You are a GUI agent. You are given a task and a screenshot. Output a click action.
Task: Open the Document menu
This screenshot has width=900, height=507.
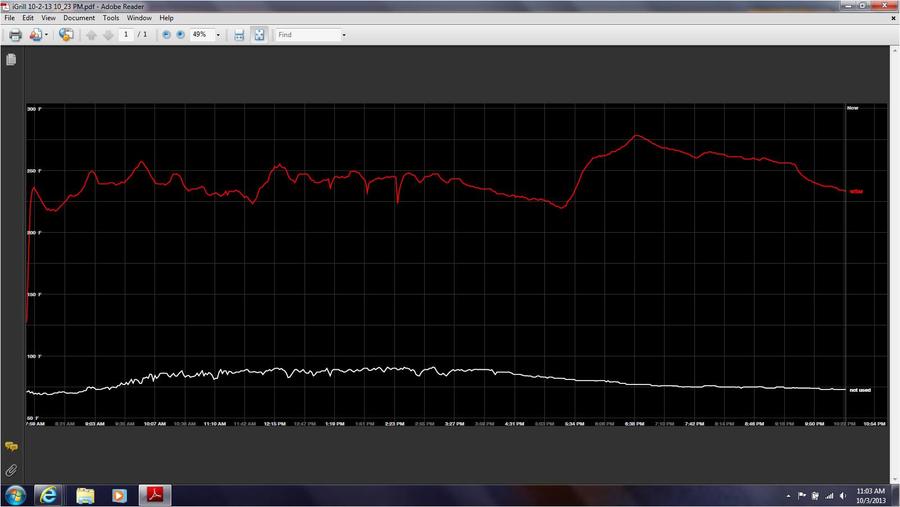(79, 18)
